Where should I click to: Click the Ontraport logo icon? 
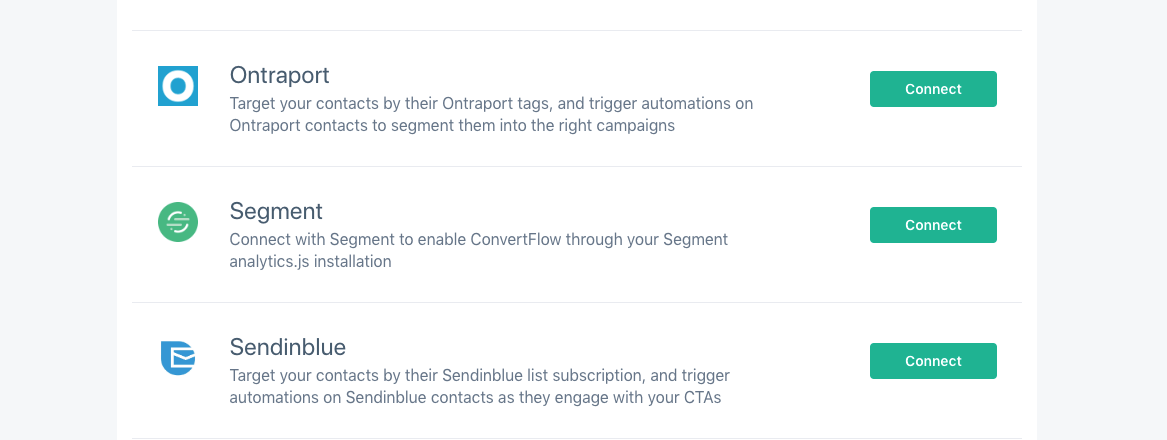point(178,86)
